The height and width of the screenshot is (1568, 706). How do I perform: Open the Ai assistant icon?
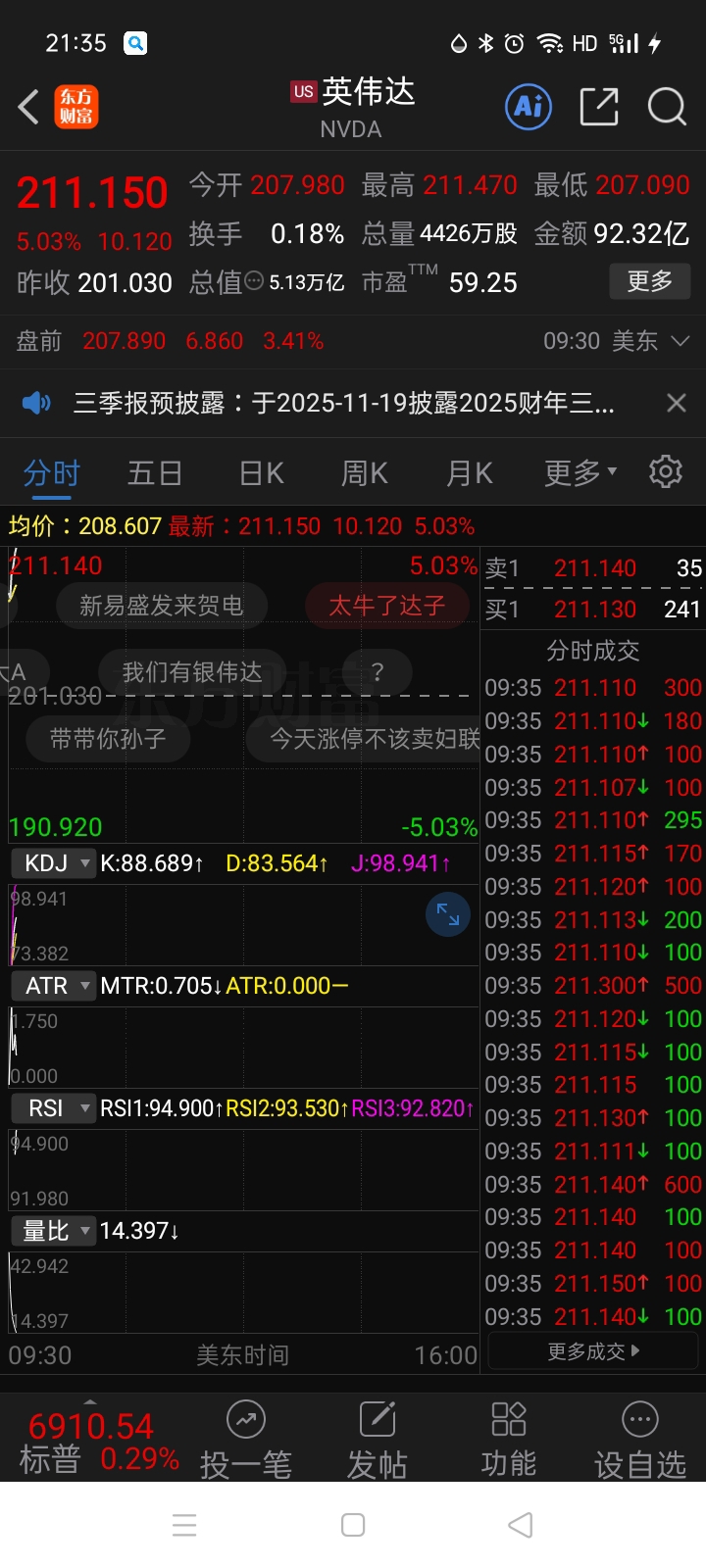[529, 106]
